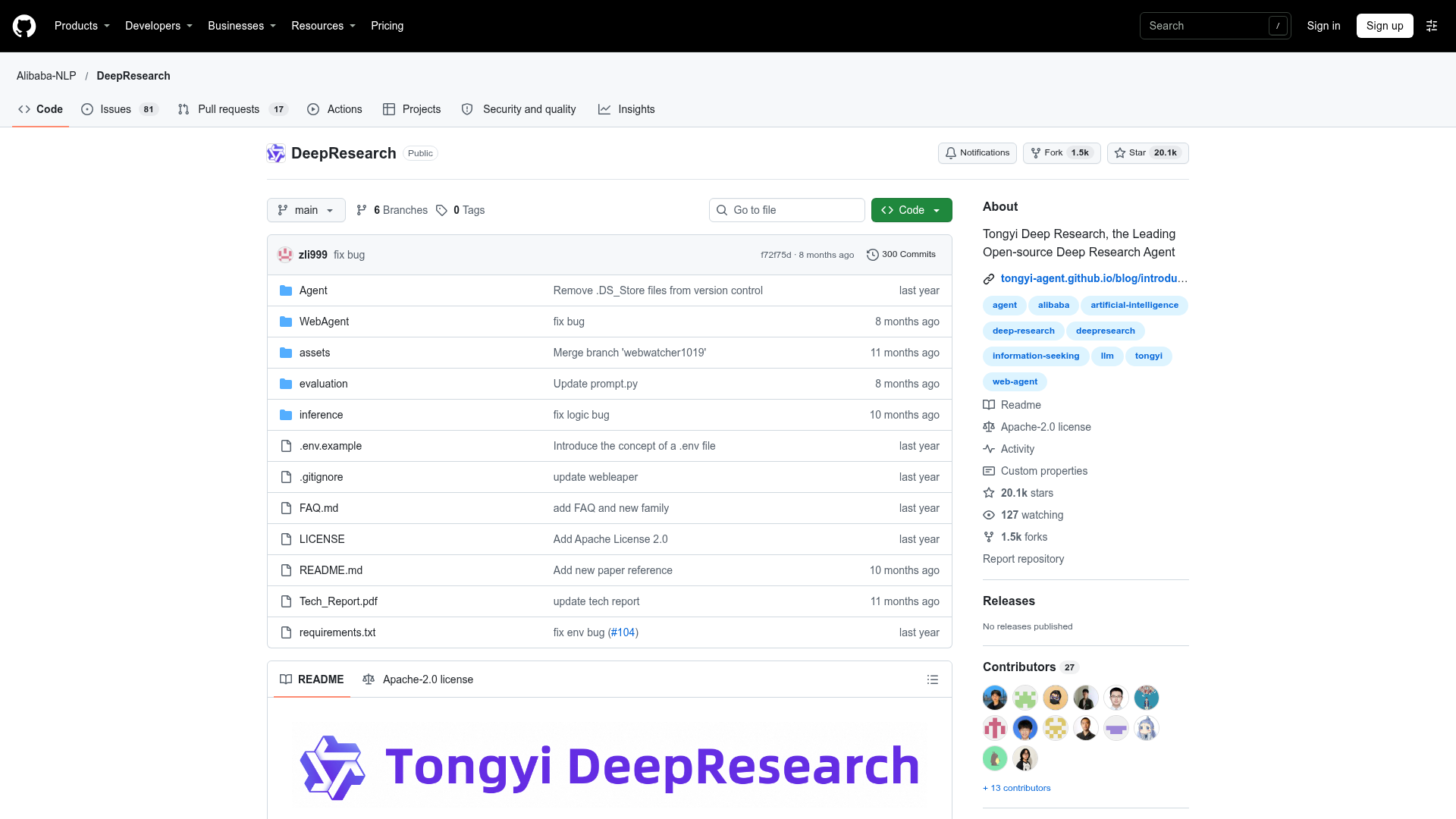Screen dimensions: 1456x819
Task: Open the evaluation folder icon
Action: coord(286,384)
